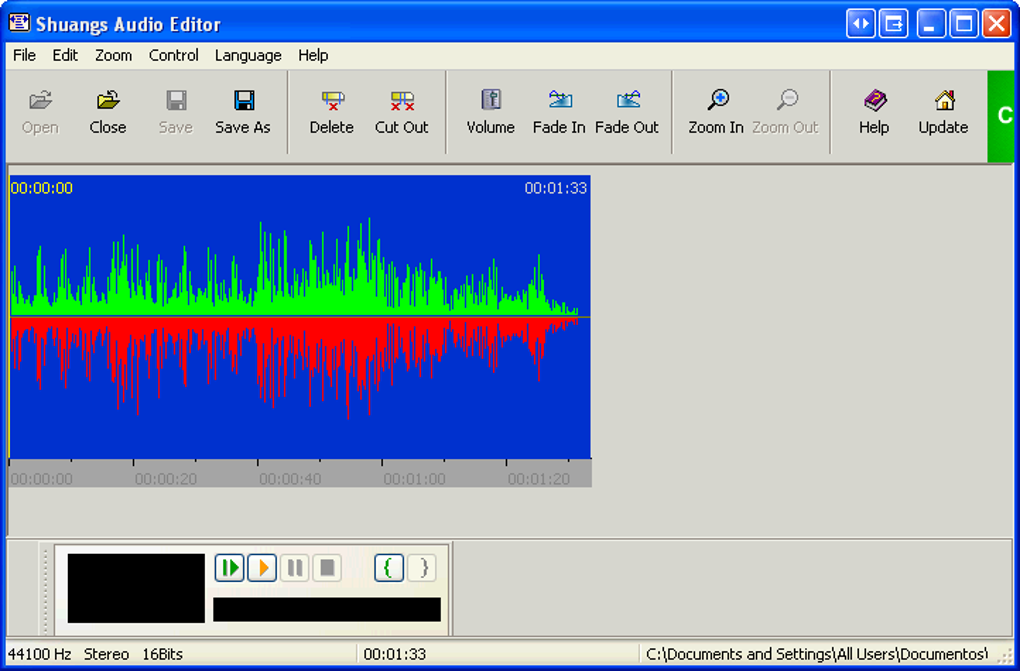This screenshot has height=671, width=1020.
Task: Click the file path in the status bar
Action: [x=817, y=654]
